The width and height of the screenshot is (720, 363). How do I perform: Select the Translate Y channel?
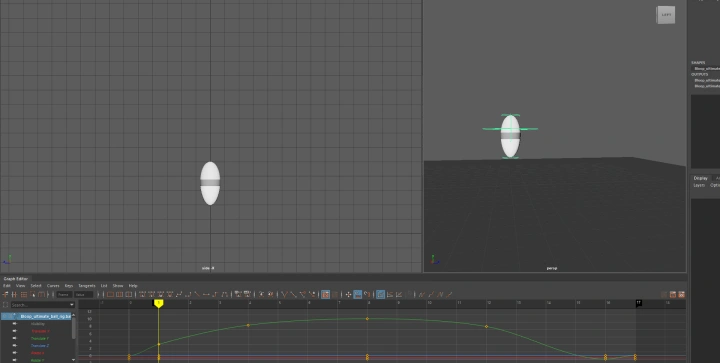(x=40, y=339)
